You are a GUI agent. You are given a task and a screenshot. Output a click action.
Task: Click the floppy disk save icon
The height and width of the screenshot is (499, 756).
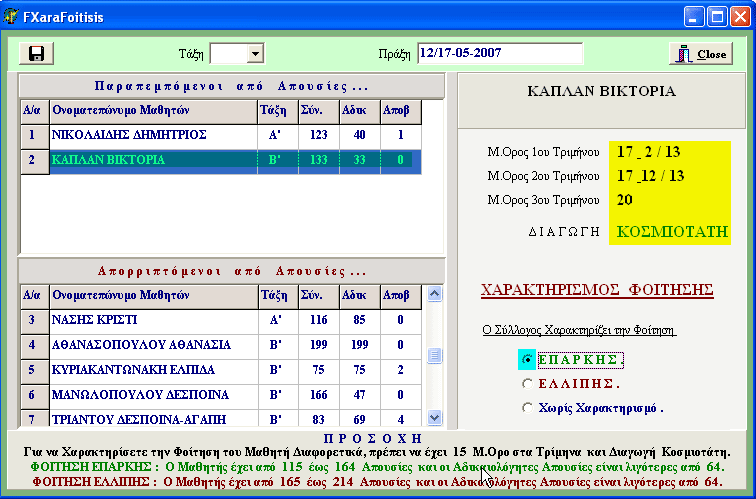[x=37, y=54]
